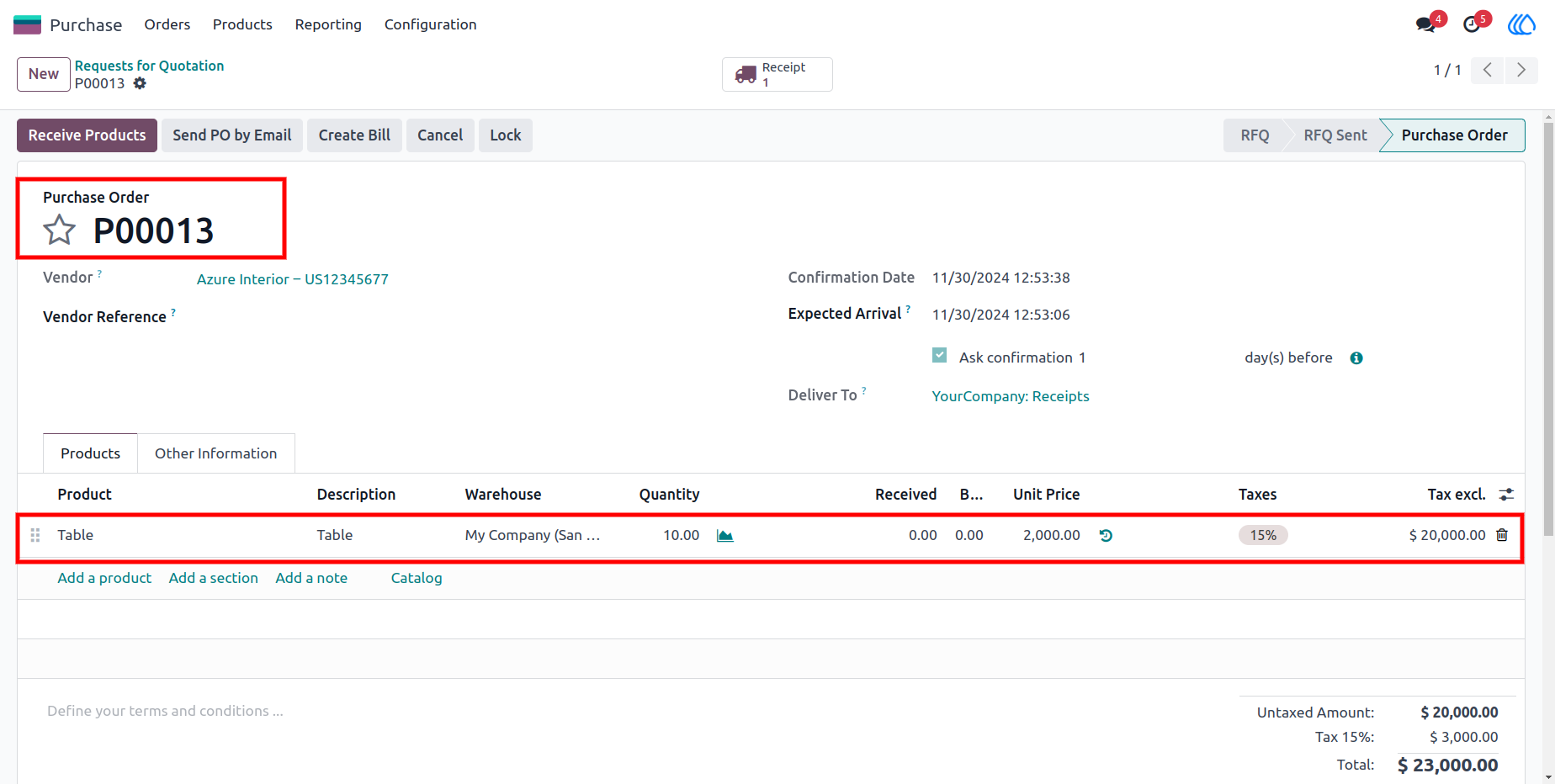Select the RFQ Sent status stage
Viewport: 1555px width, 784px height.
point(1335,135)
